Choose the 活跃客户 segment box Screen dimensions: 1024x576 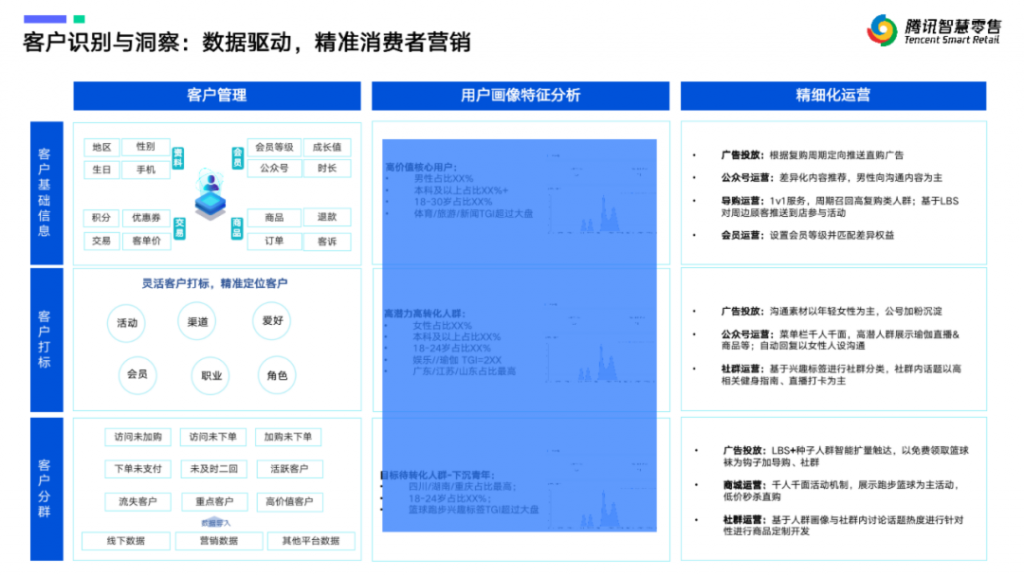point(289,469)
